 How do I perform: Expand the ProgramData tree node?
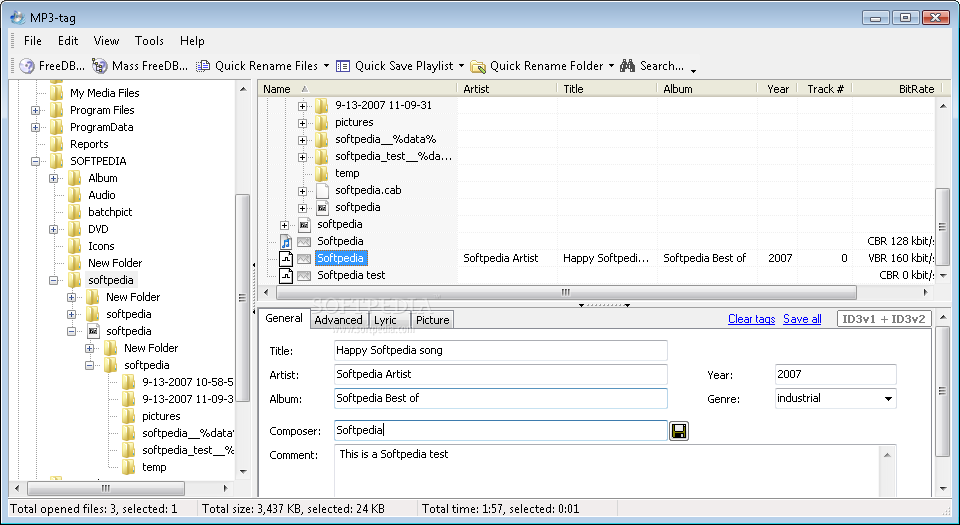click(36, 127)
